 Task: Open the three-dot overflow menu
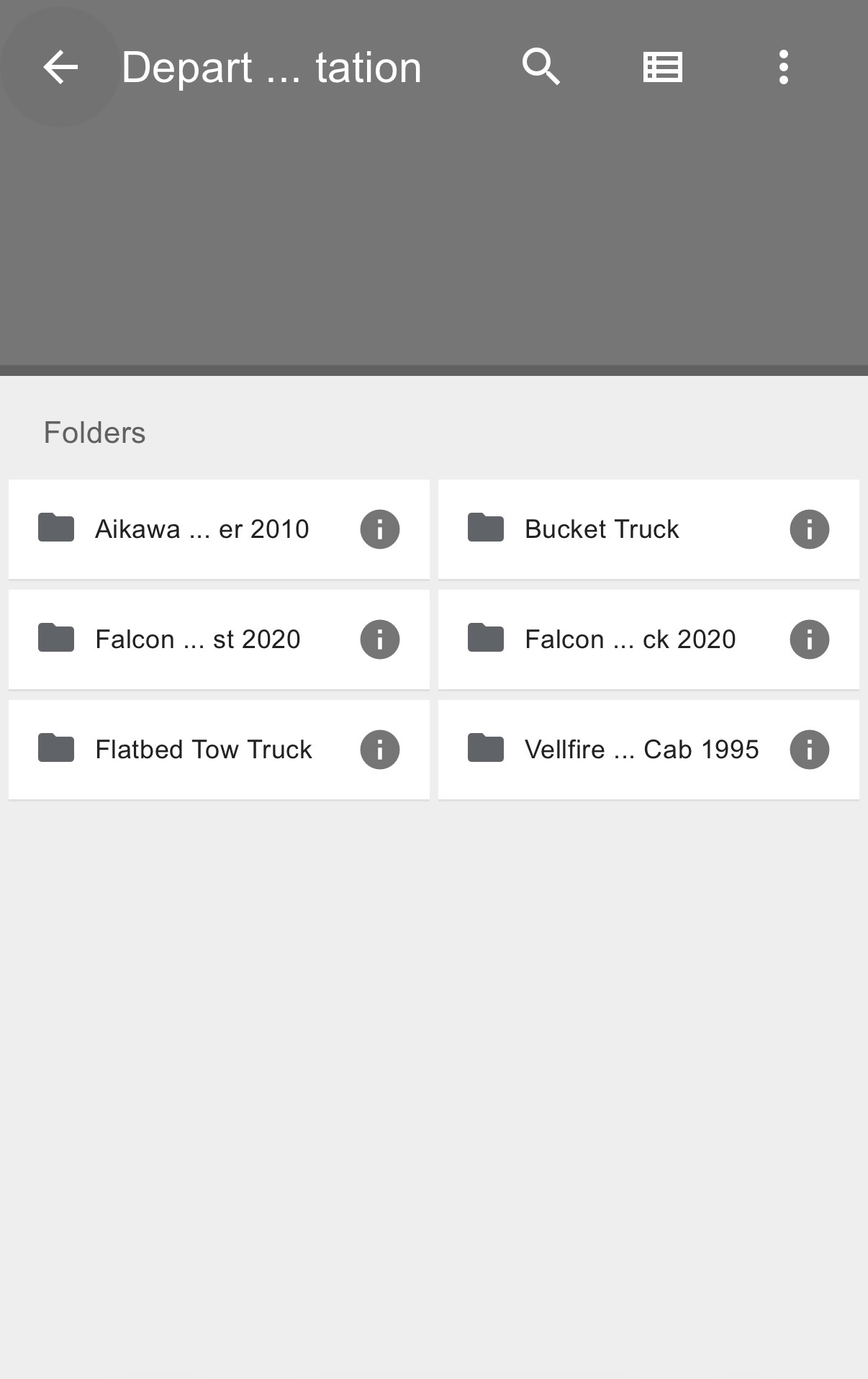click(x=783, y=68)
